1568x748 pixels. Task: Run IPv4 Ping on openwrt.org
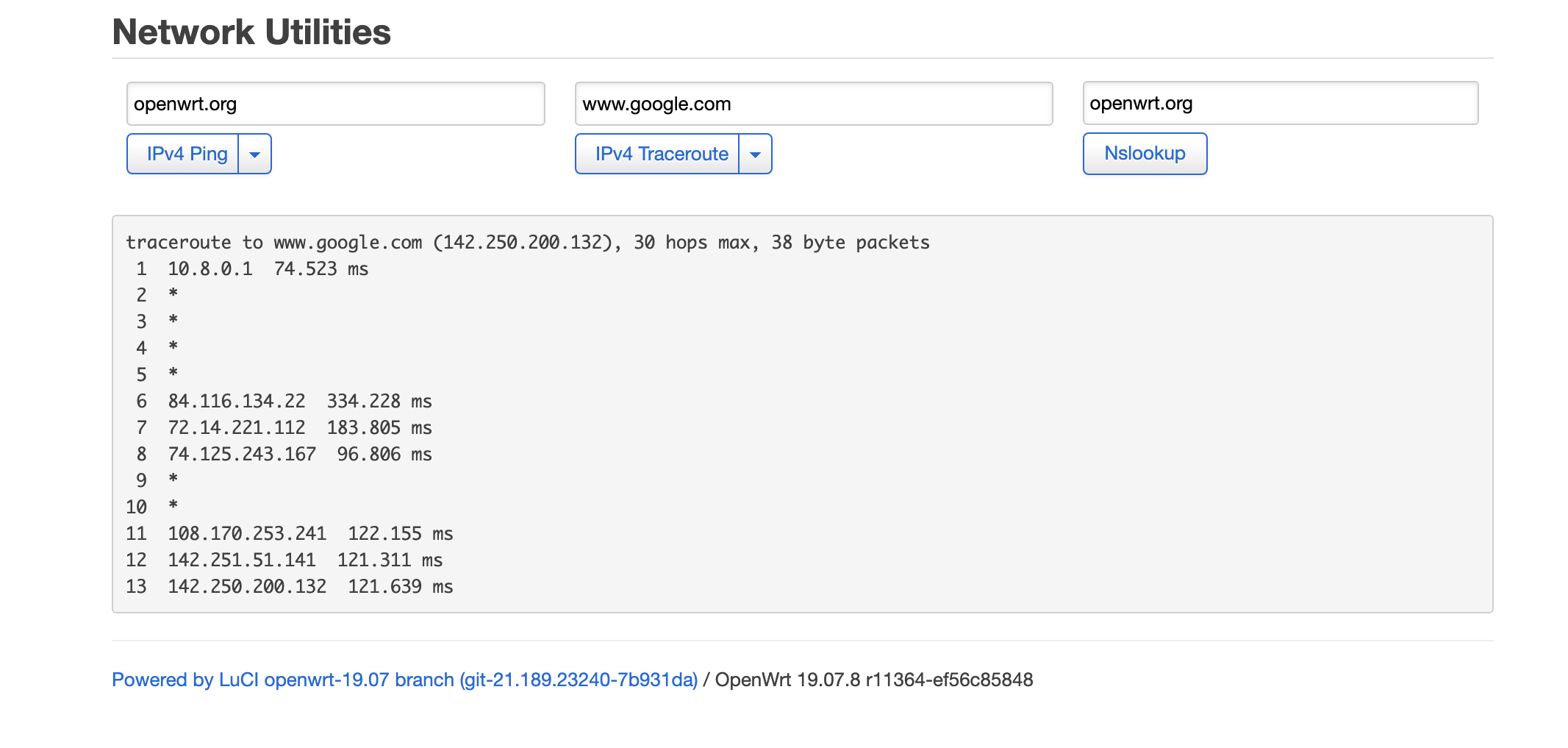(187, 154)
